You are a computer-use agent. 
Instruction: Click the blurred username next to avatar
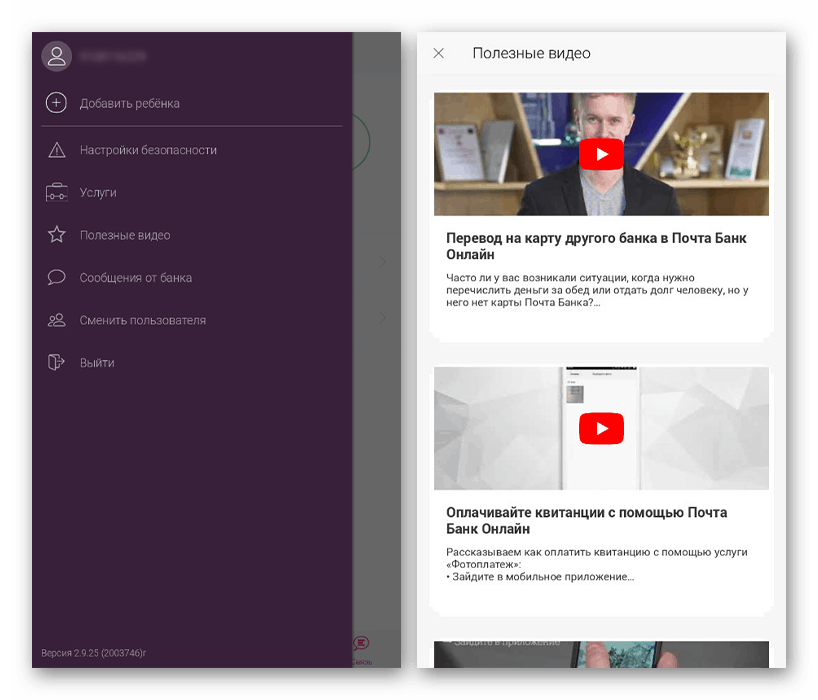pos(113,56)
